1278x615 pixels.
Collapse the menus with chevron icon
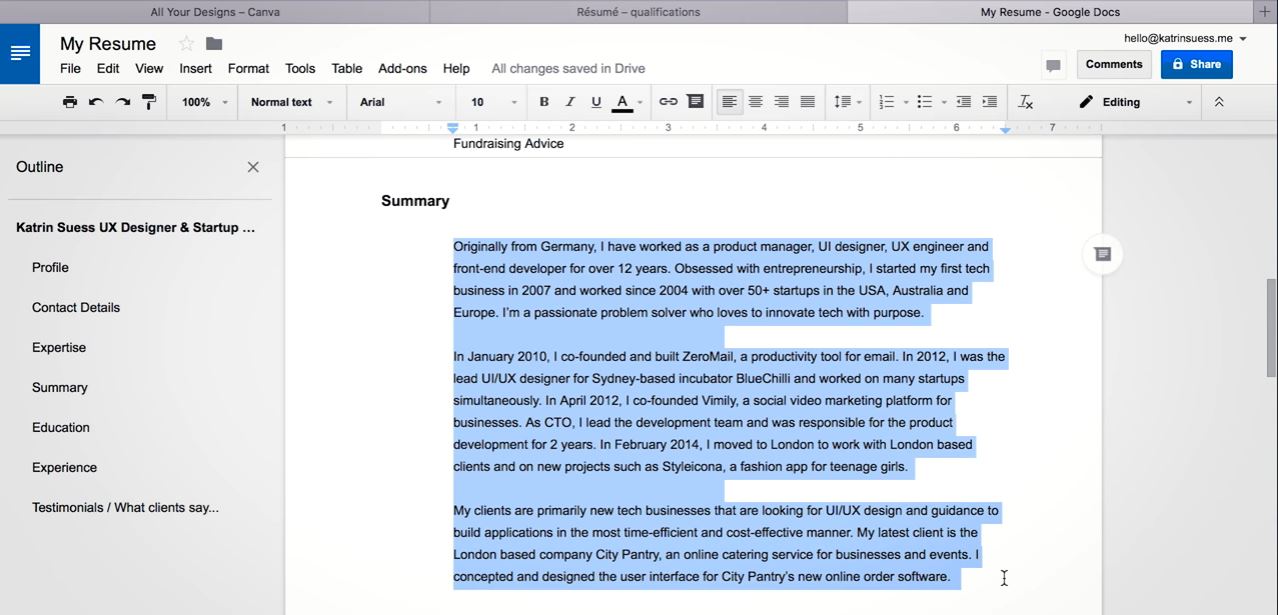click(1219, 102)
